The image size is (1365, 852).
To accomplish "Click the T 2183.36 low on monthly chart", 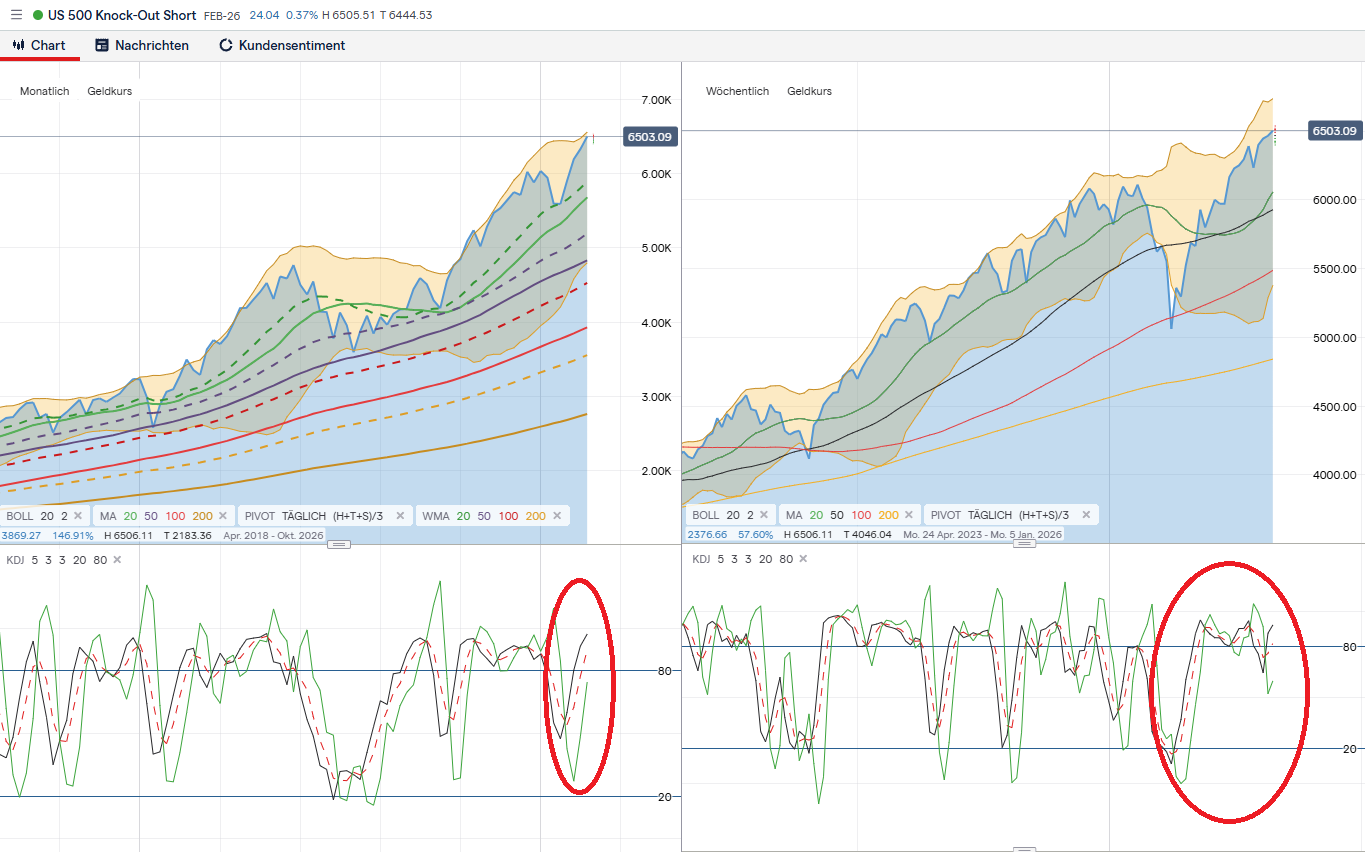I will [x=186, y=535].
